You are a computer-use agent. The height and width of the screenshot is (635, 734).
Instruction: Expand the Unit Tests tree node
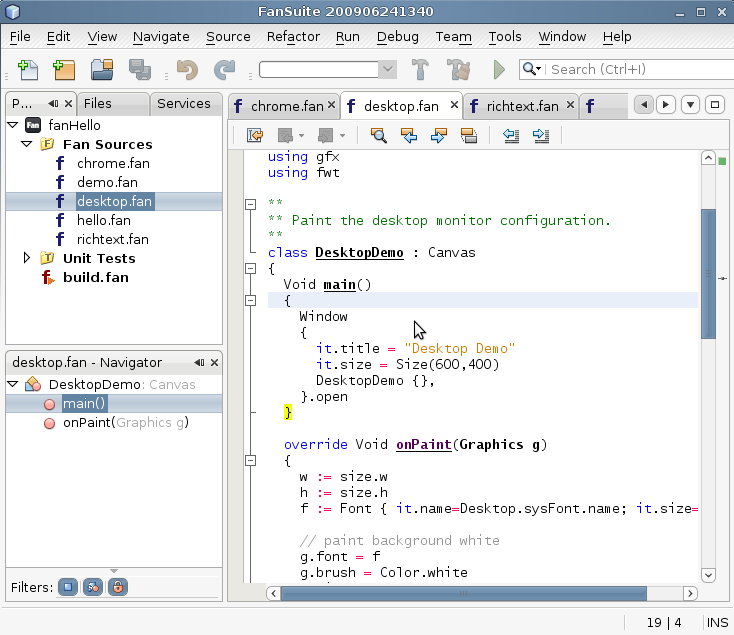pyautogui.click(x=27, y=258)
